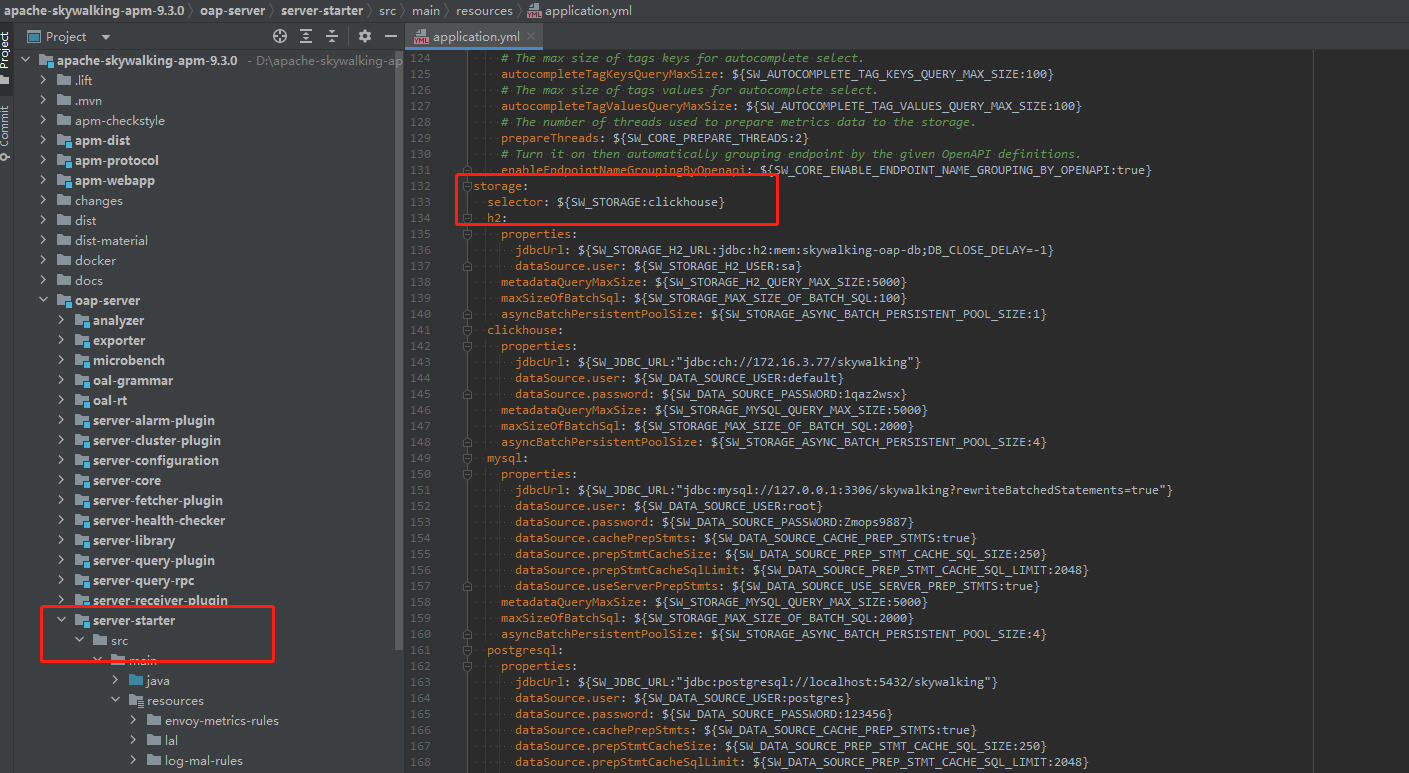
Task: Click src in the breadcrumb path
Action: coord(388,11)
